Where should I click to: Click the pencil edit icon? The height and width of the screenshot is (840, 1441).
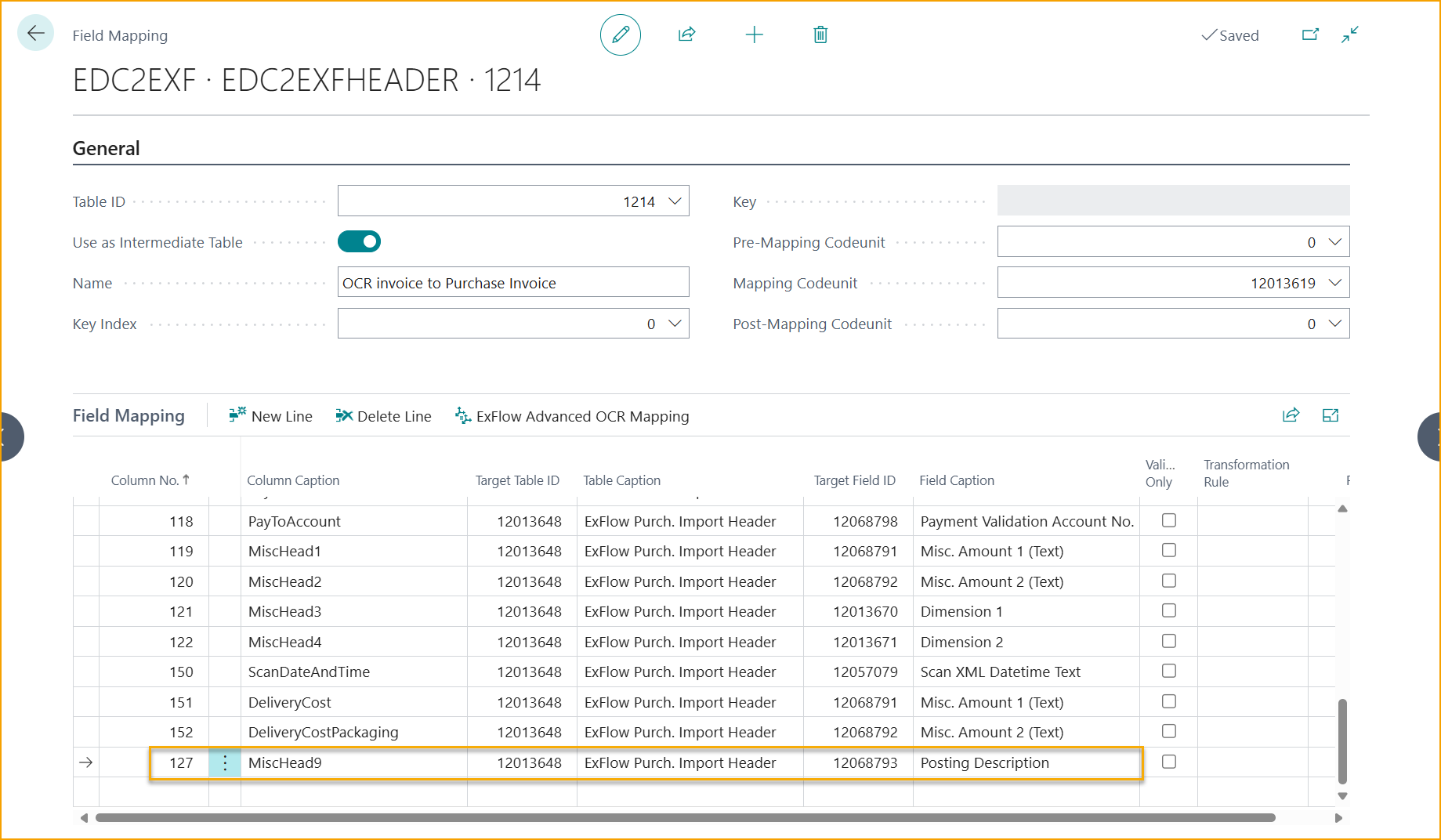(x=620, y=34)
